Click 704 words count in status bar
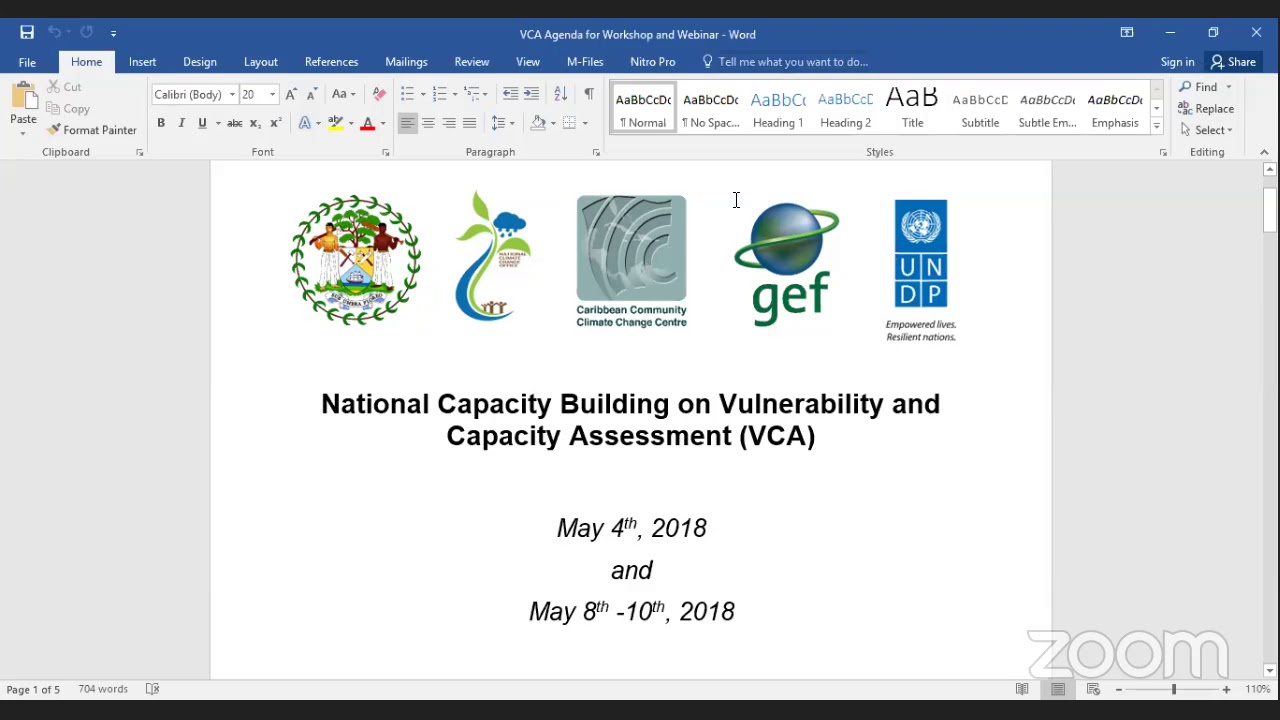Viewport: 1280px width, 720px height. point(103,689)
